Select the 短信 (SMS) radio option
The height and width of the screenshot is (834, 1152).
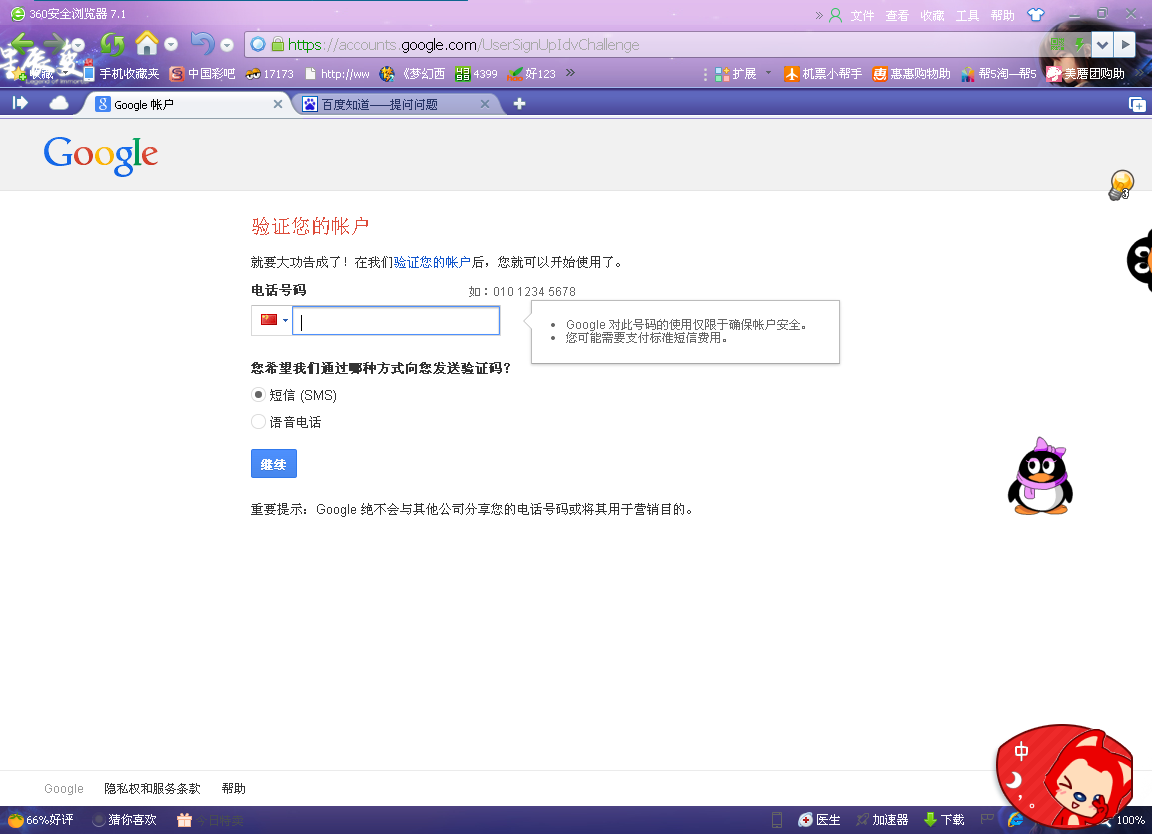(258, 395)
